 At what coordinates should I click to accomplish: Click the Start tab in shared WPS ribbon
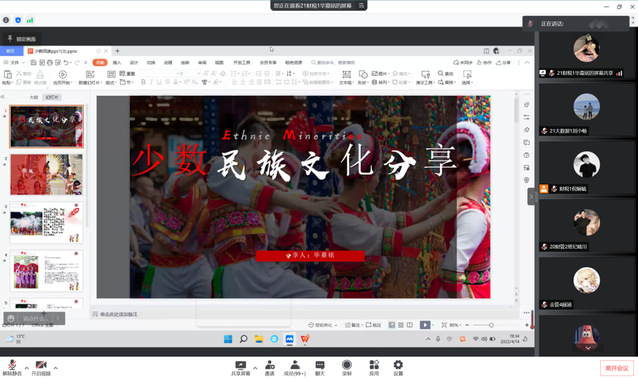tap(100, 62)
